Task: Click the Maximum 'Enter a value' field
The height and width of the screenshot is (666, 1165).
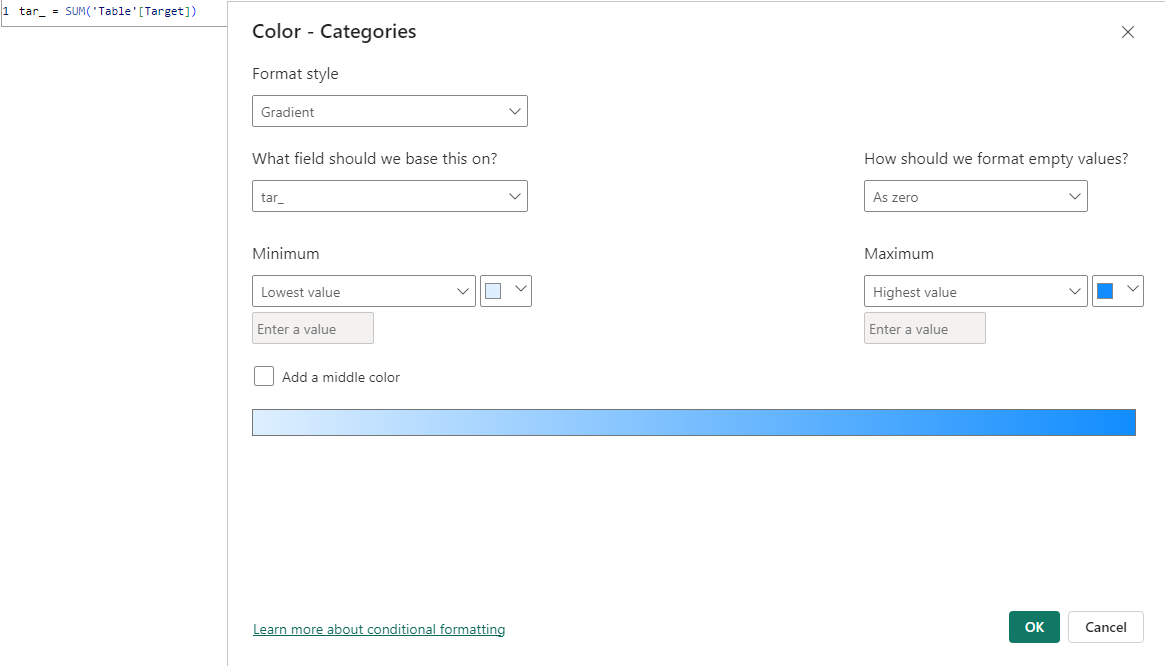Action: (x=924, y=329)
